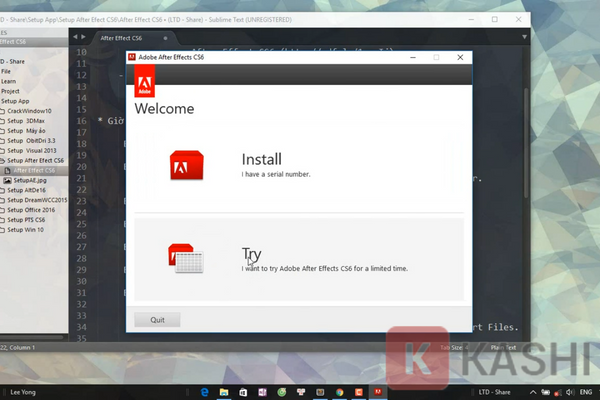Click the ENG language indicator
The width and height of the screenshot is (600, 400).
pyautogui.click(x=582, y=392)
